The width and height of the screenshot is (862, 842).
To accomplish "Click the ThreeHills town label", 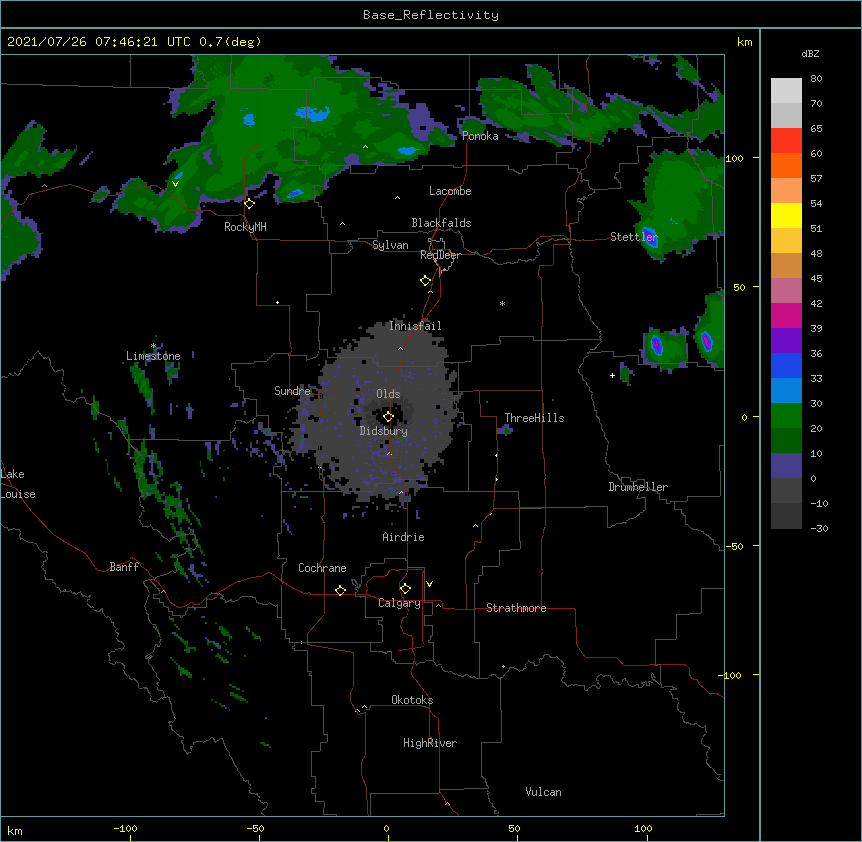I will (x=534, y=418).
